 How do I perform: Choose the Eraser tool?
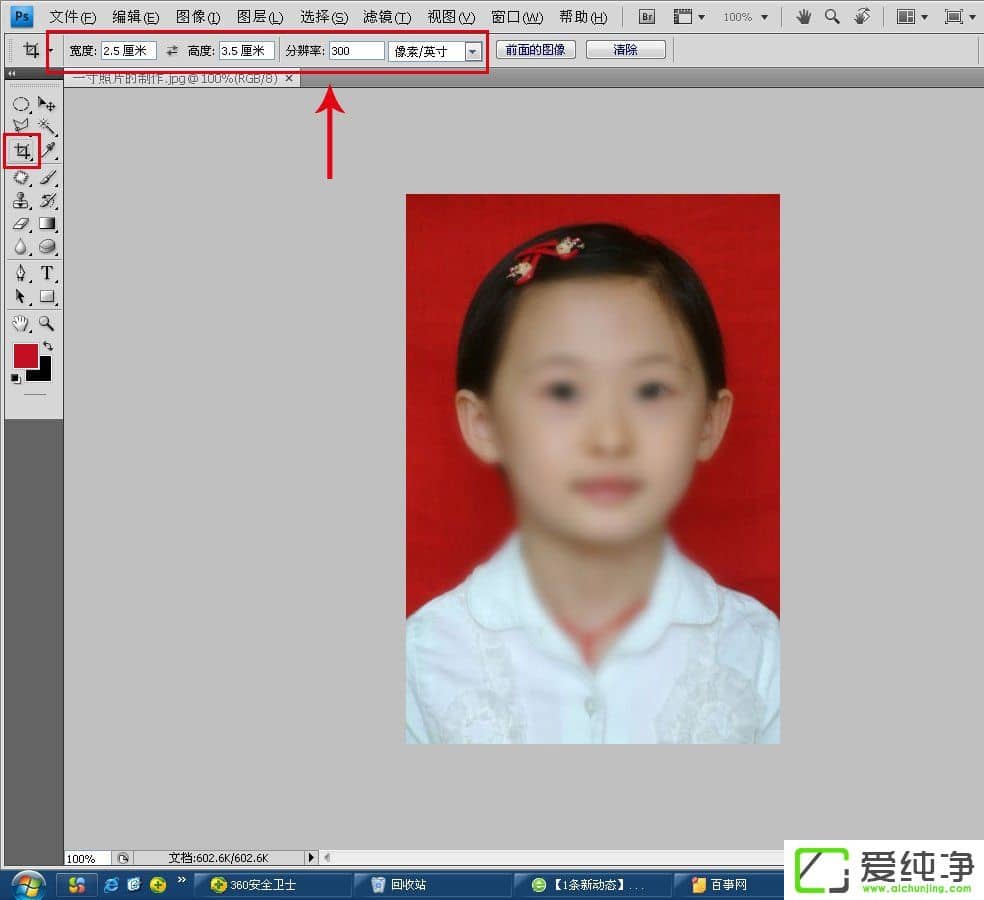point(21,224)
